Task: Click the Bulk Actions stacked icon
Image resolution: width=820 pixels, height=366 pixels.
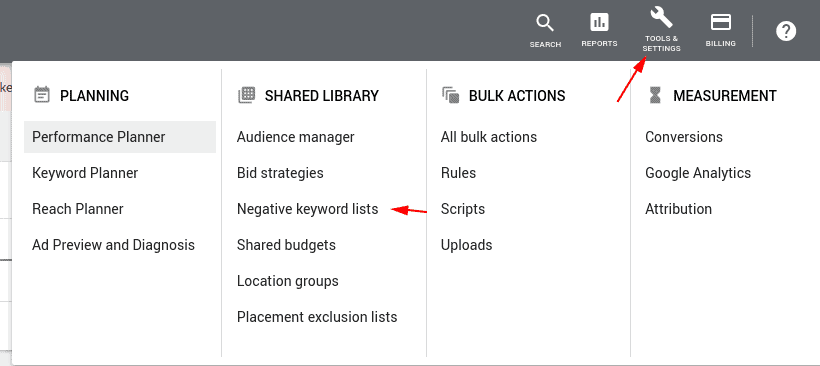Action: point(450,95)
